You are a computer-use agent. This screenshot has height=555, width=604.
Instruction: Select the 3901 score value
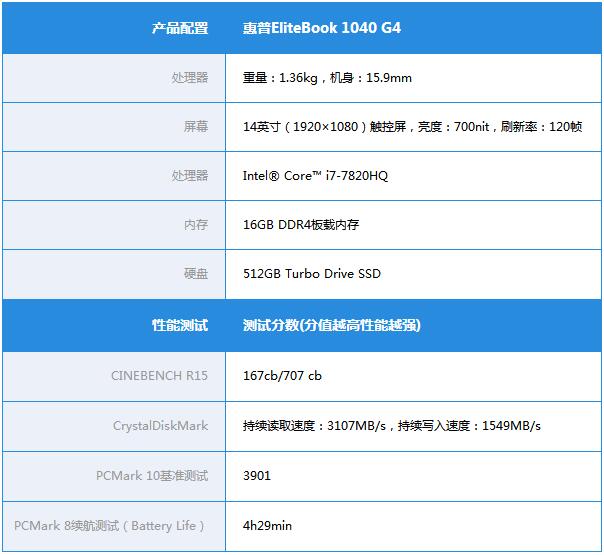[x=257, y=476]
